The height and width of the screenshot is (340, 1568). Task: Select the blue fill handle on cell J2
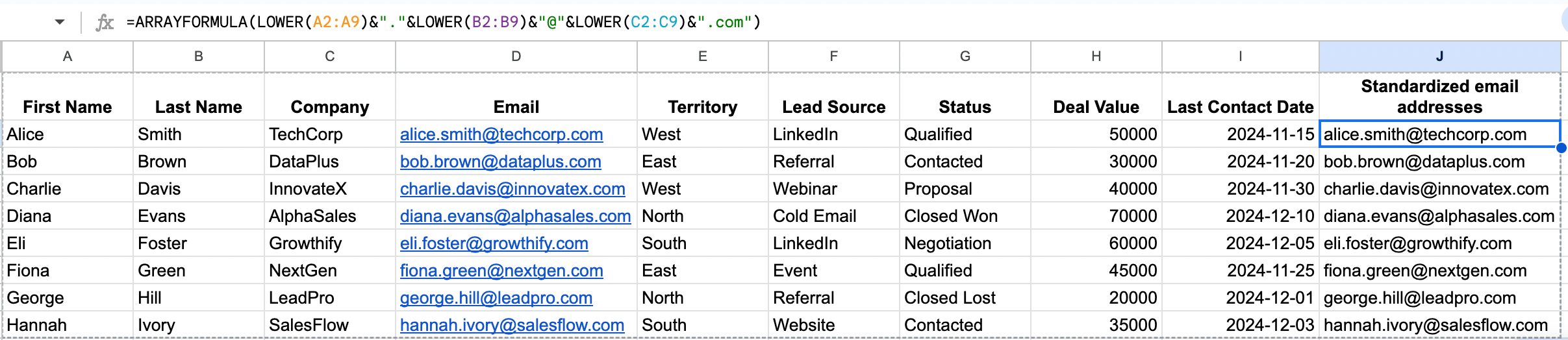pos(1561,148)
